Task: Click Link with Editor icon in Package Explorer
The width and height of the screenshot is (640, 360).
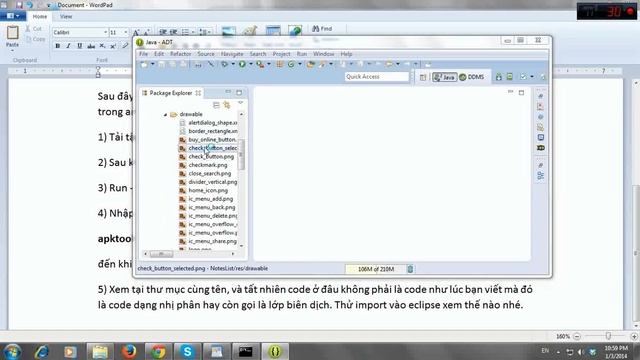Action: (x=227, y=105)
